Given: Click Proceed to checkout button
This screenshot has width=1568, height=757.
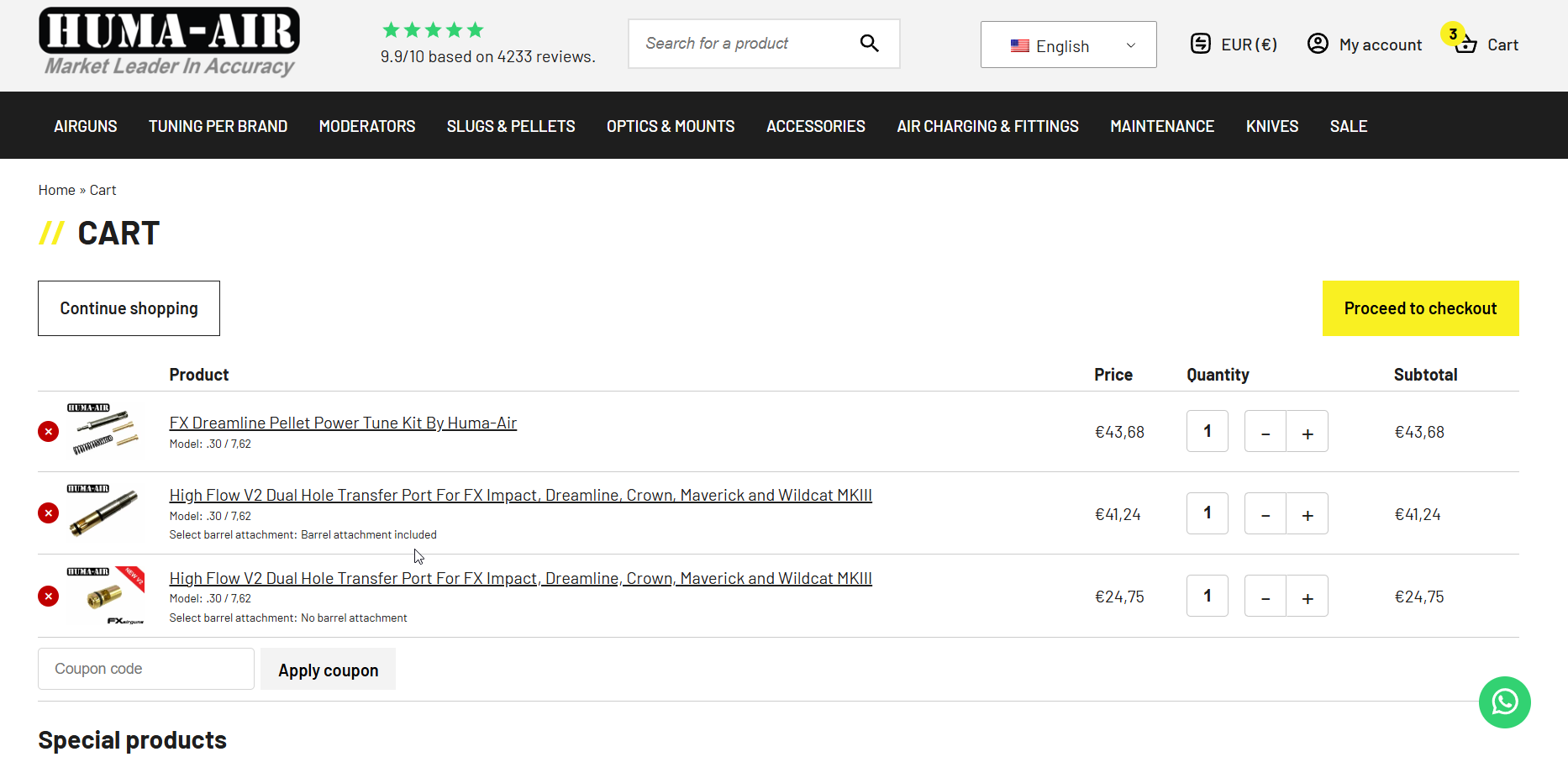Looking at the screenshot, I should point(1420,308).
